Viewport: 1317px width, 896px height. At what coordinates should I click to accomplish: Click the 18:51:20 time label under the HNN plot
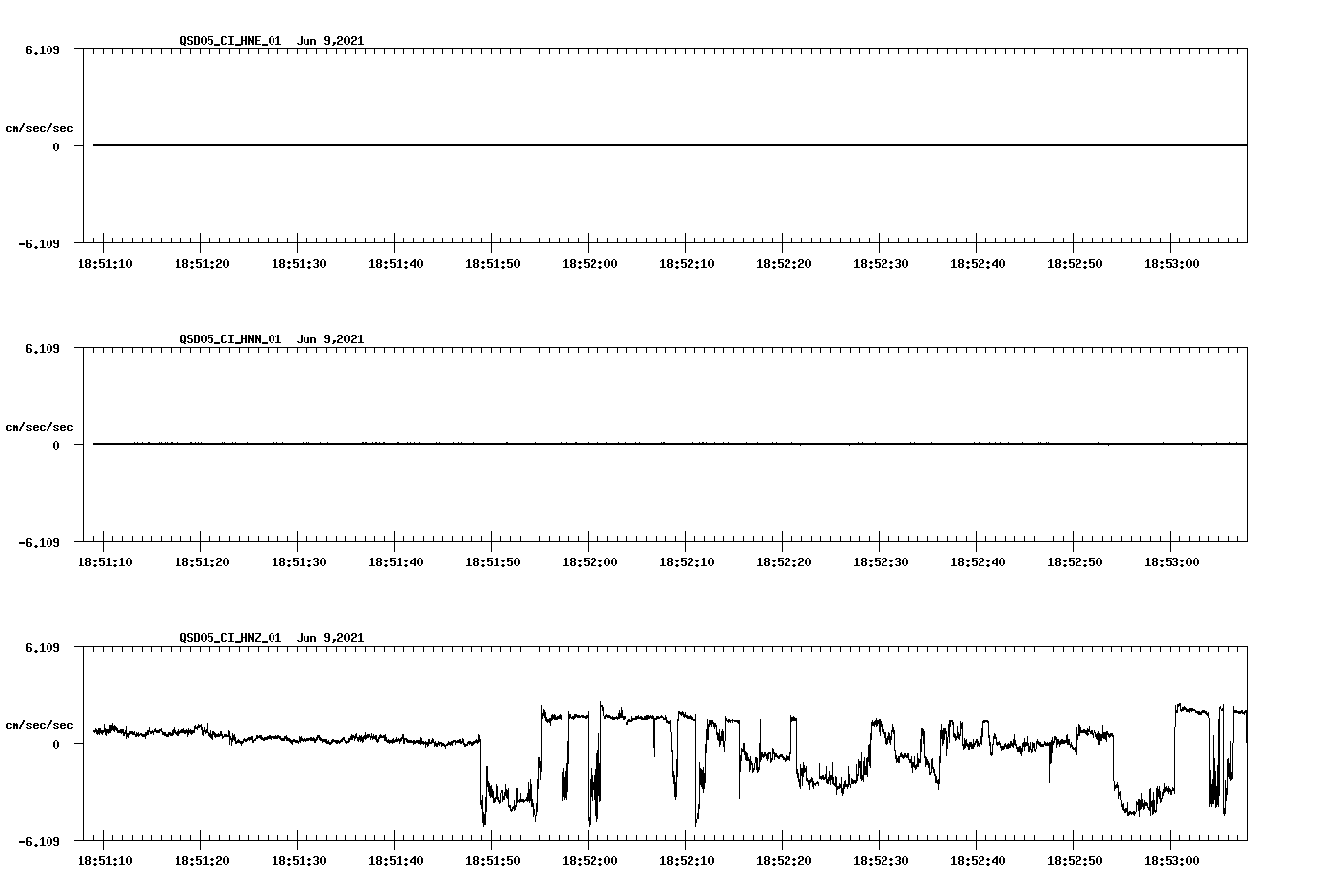coord(202,562)
